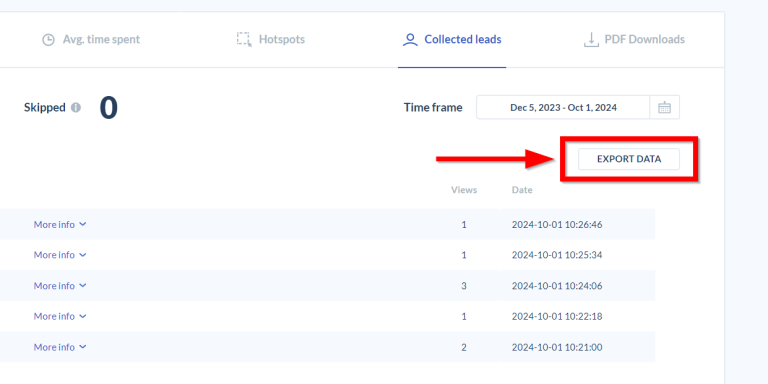Click the Hotspots dashed-selection icon

coord(244,40)
